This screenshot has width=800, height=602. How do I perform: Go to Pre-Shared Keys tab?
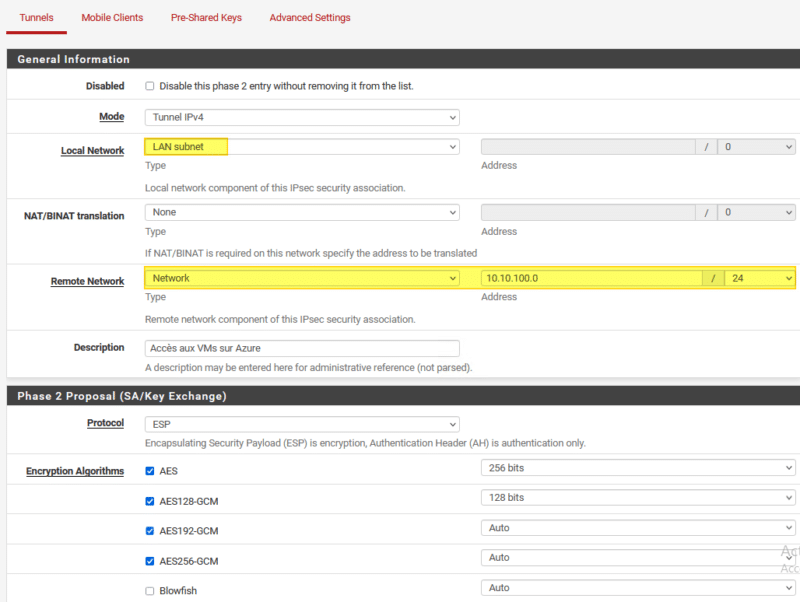click(206, 18)
